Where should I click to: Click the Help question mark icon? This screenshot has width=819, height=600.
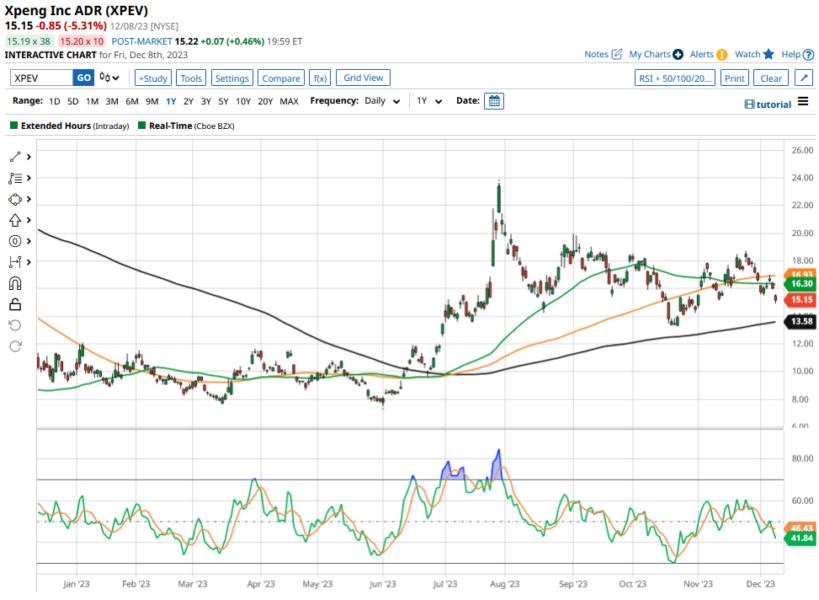pyautogui.click(x=808, y=54)
